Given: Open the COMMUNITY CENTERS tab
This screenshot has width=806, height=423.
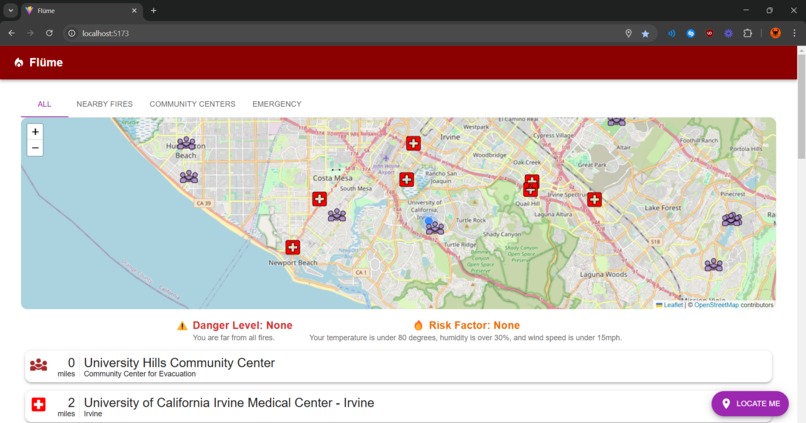Looking at the screenshot, I should 192,104.
